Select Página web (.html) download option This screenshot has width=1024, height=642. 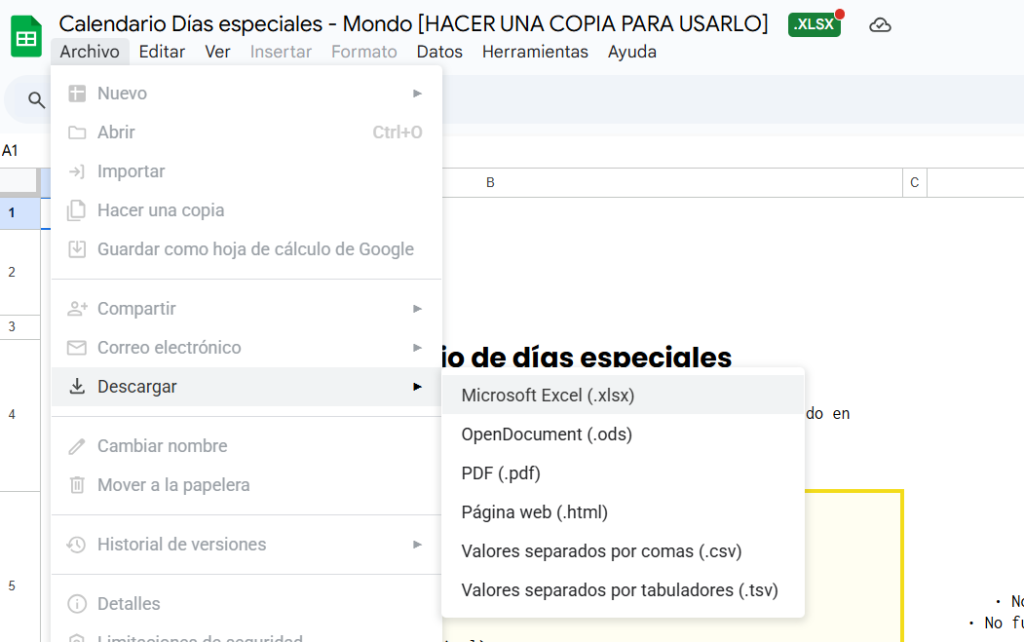[x=534, y=512]
